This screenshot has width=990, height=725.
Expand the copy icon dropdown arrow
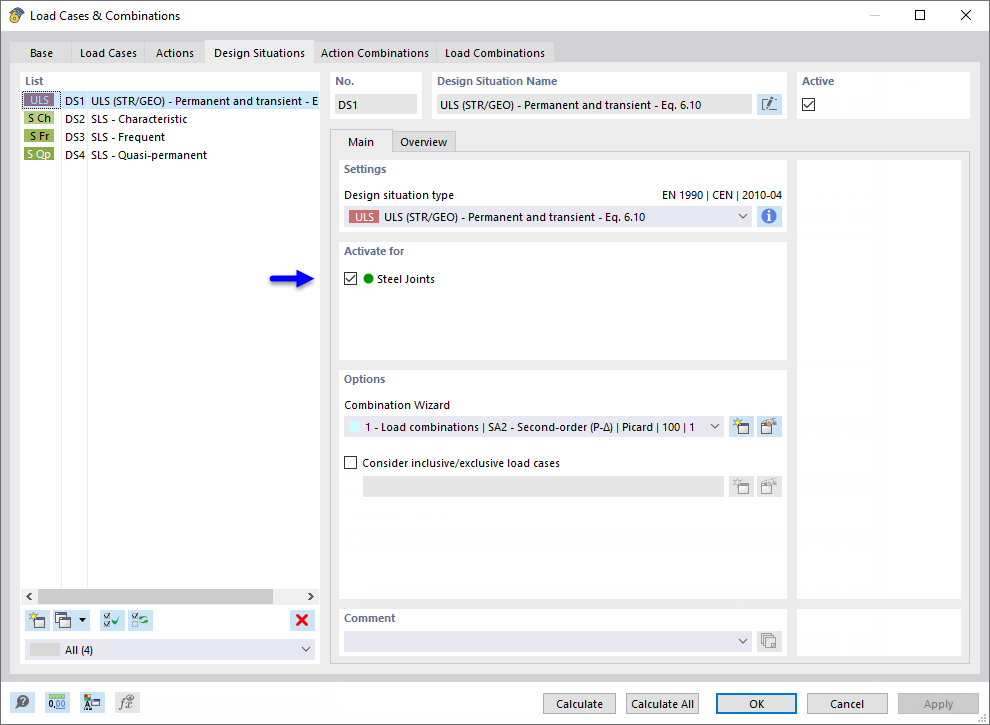click(x=82, y=620)
